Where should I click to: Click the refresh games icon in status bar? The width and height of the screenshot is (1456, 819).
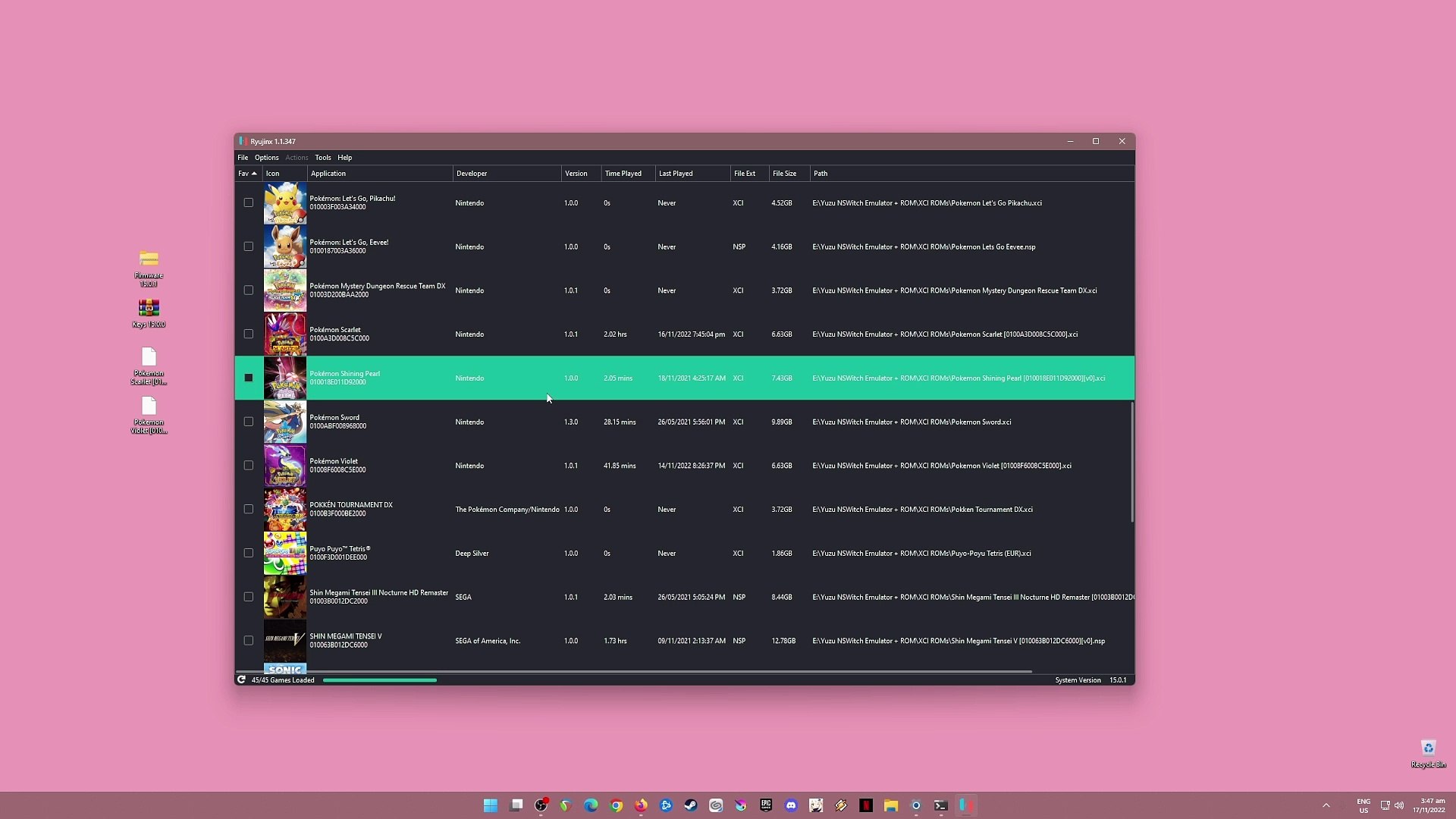point(241,680)
